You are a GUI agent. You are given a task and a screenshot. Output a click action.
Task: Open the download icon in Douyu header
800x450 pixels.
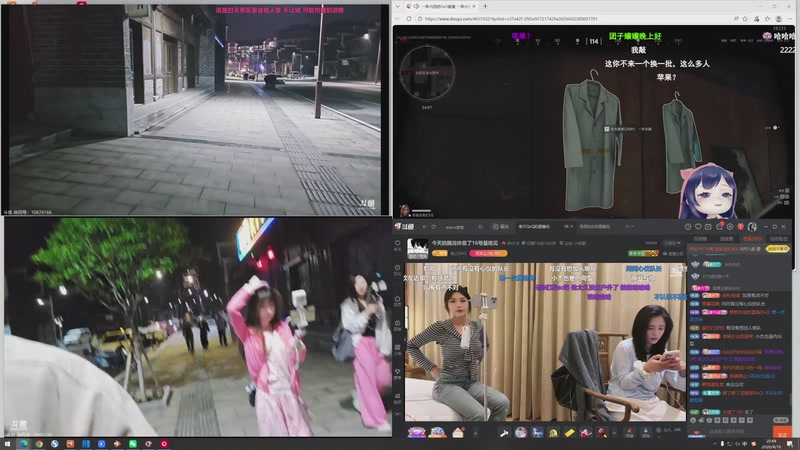[688, 227]
